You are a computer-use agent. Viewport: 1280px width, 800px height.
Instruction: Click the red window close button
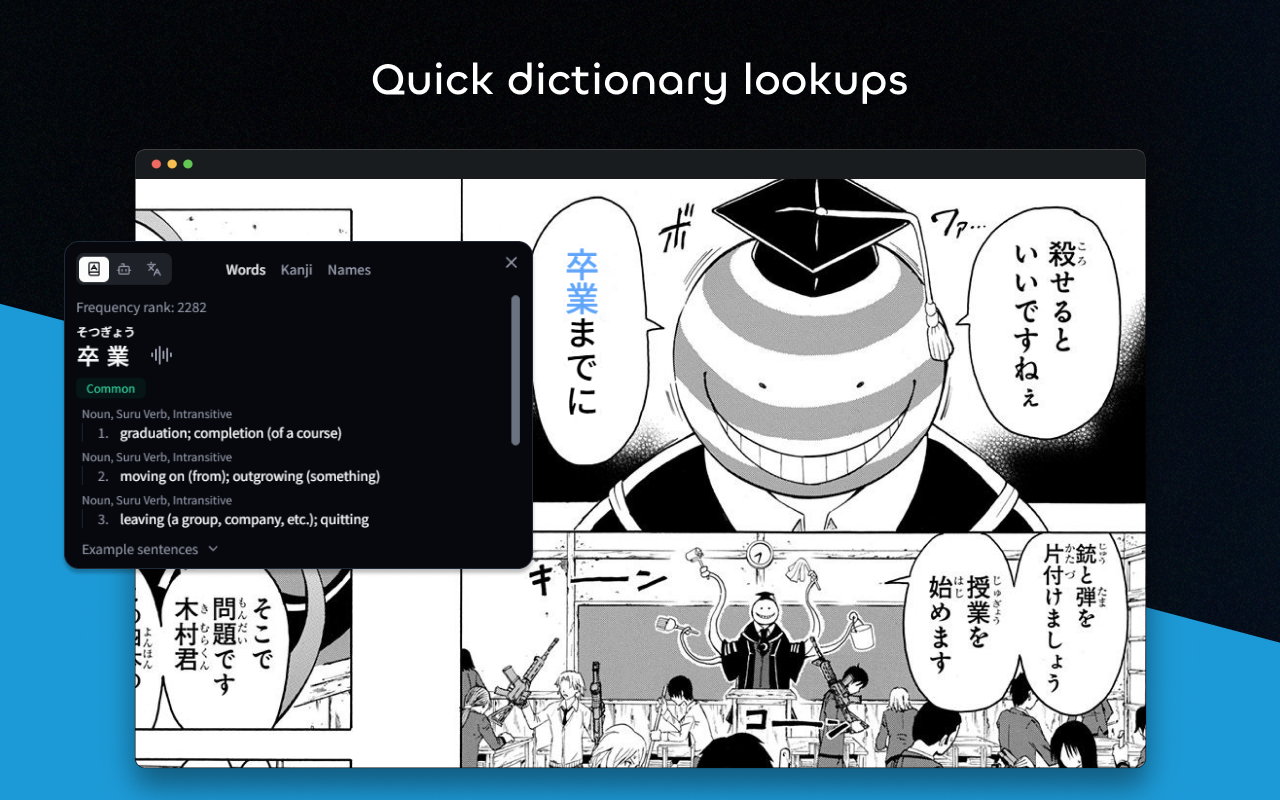[x=156, y=164]
